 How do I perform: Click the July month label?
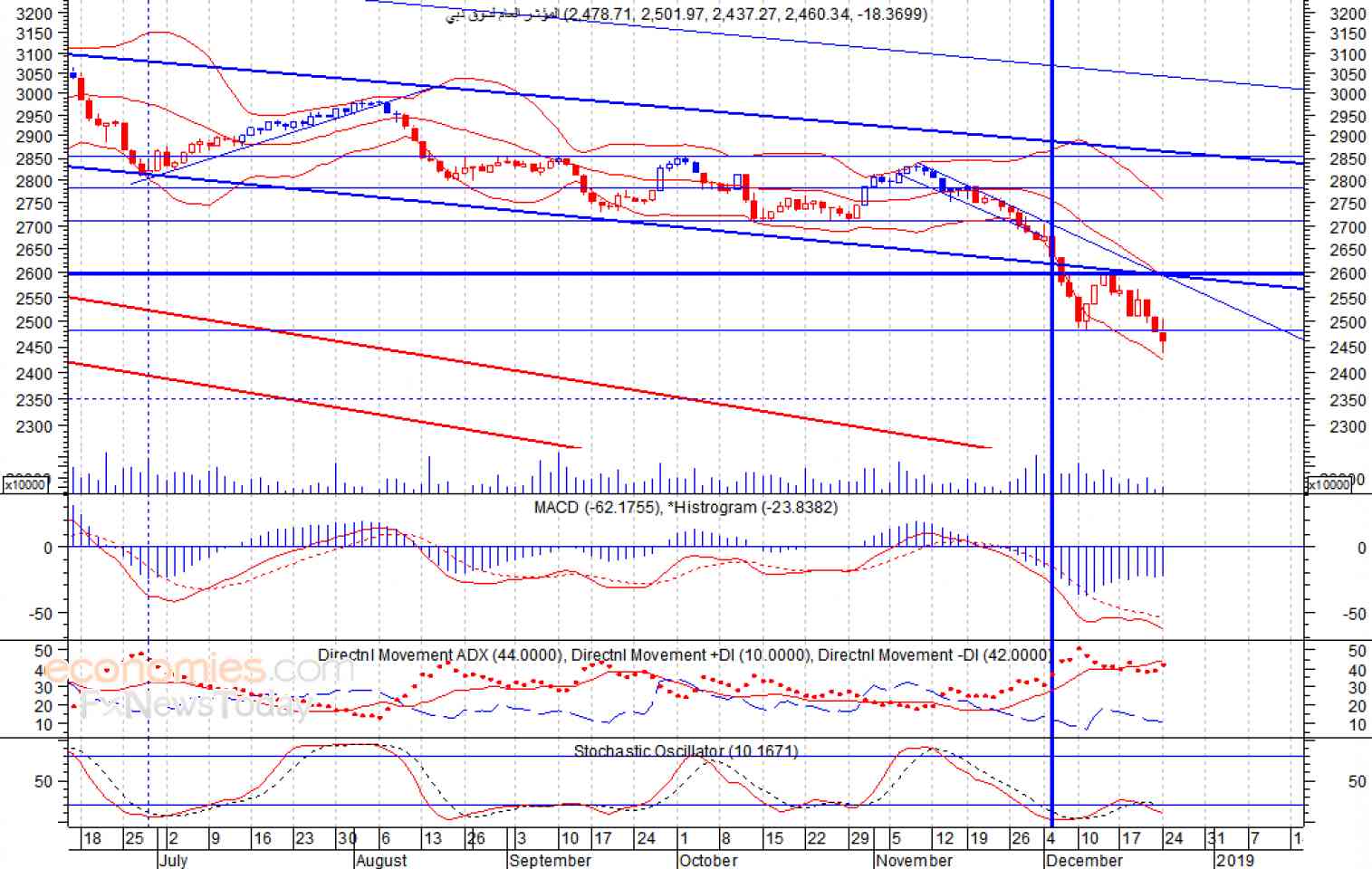coord(172,859)
